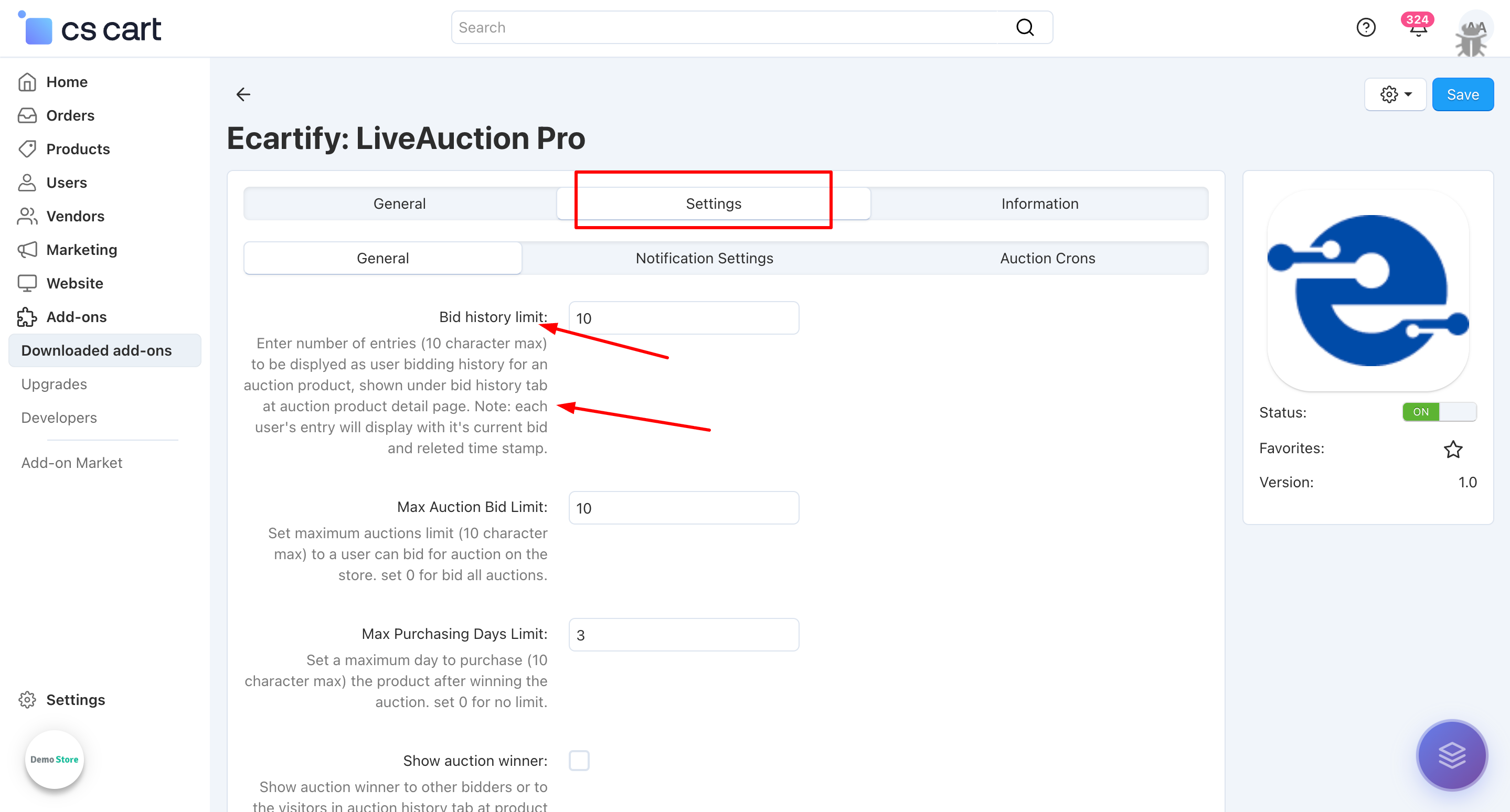
Task: Click the search magnifier icon
Action: [1025, 27]
